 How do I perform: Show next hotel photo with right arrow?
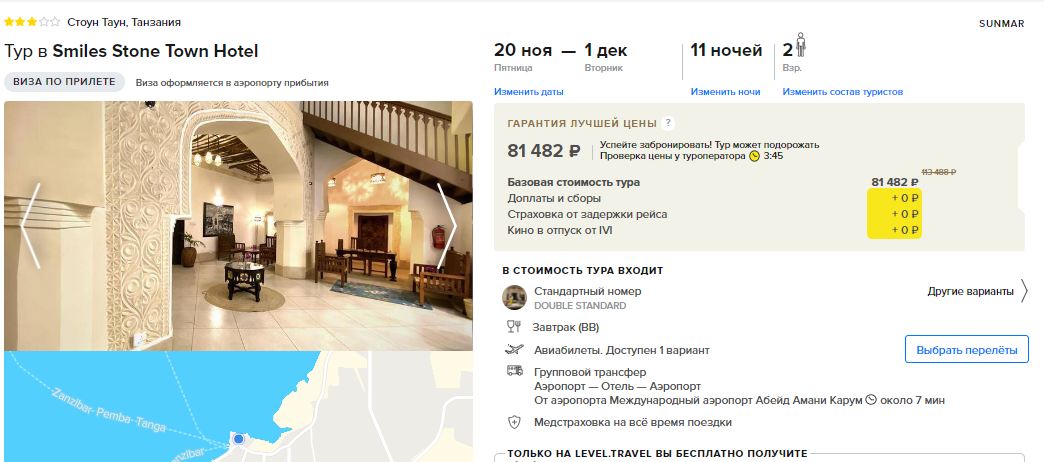tap(447, 226)
